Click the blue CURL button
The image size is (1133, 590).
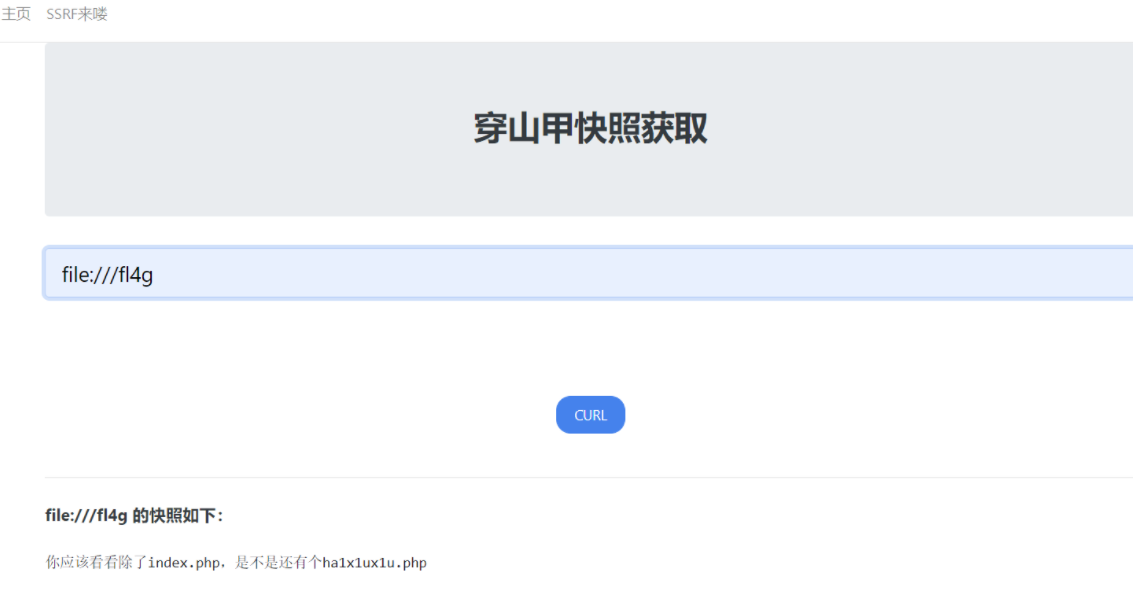(590, 415)
